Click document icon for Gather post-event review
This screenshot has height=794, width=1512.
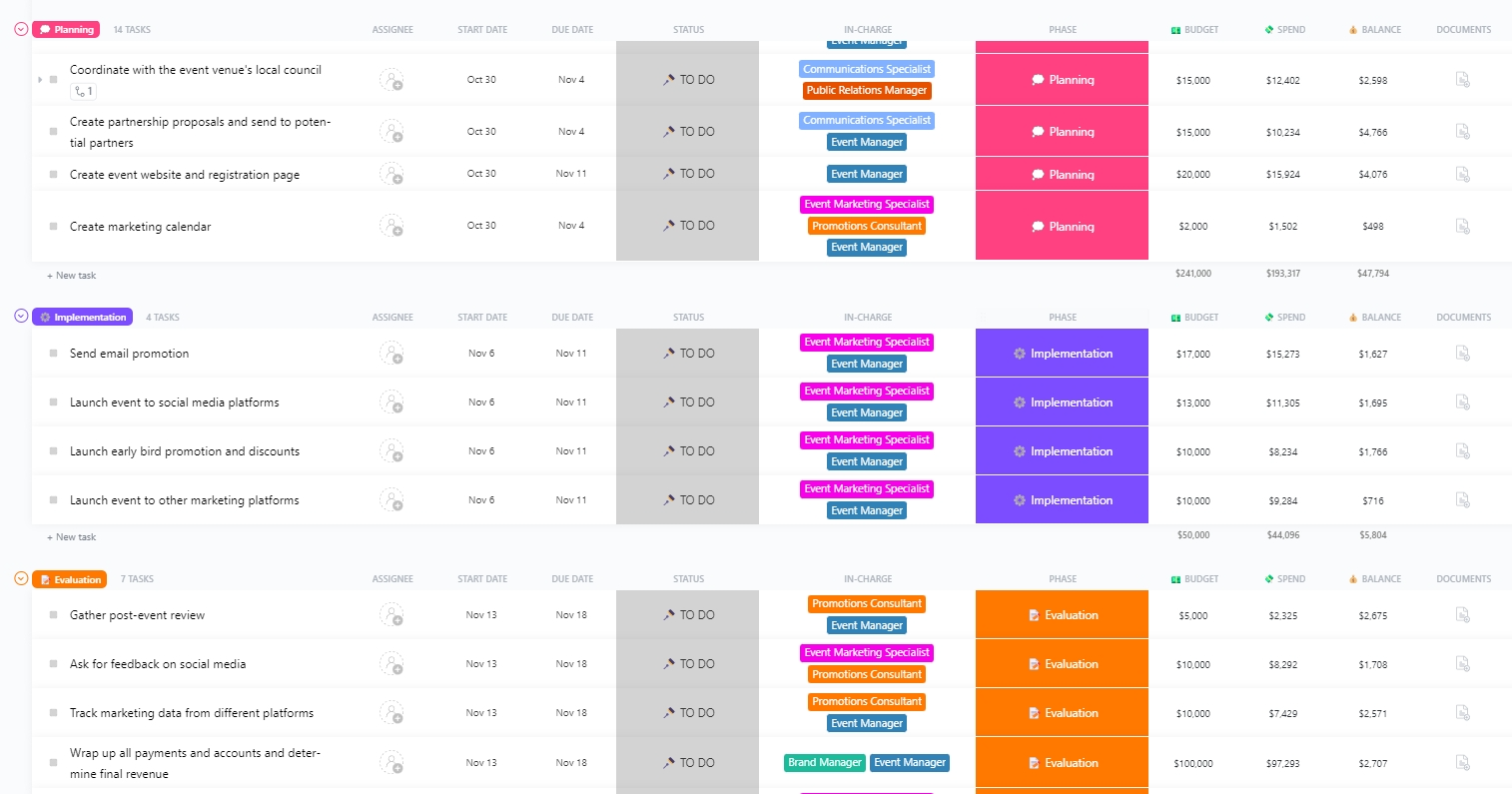click(x=1462, y=615)
